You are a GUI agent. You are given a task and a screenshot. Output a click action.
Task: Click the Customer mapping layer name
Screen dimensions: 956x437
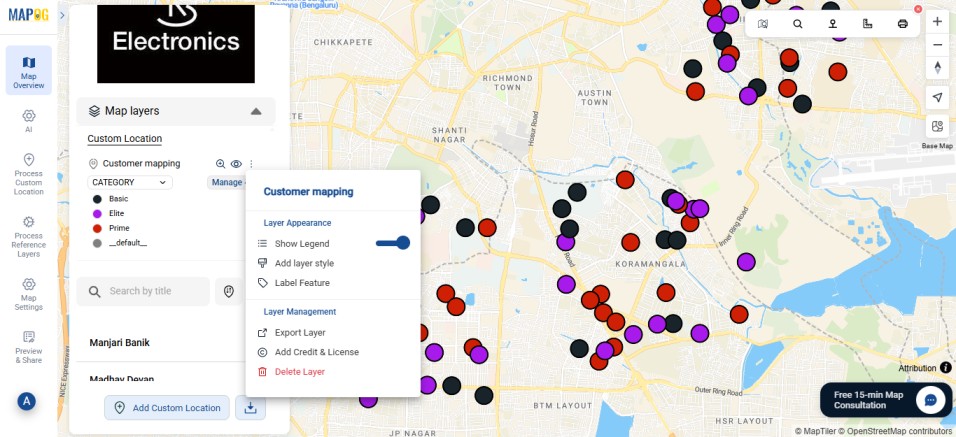pyautogui.click(x=141, y=163)
